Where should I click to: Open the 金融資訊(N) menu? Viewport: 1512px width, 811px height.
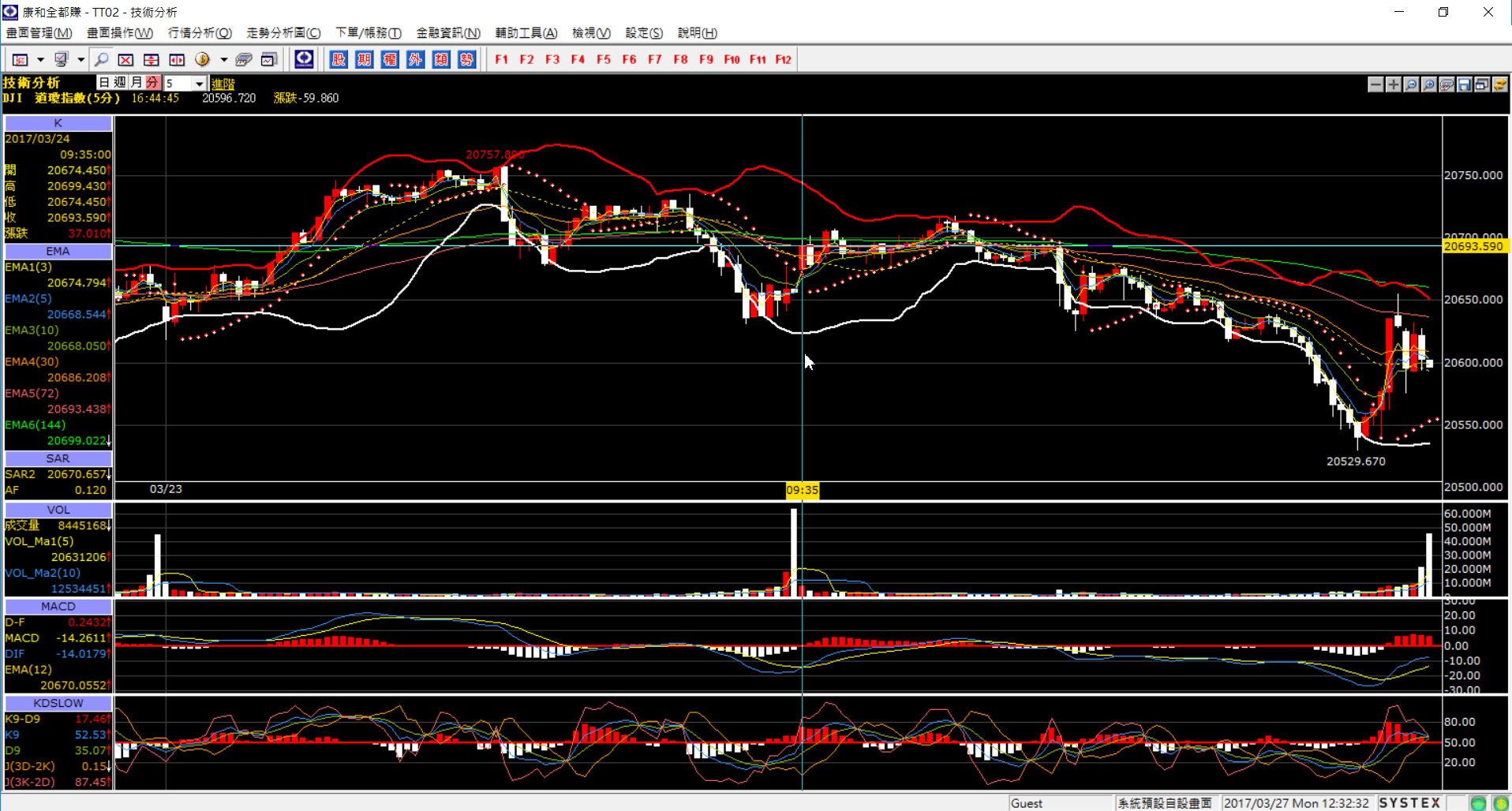coord(448,33)
